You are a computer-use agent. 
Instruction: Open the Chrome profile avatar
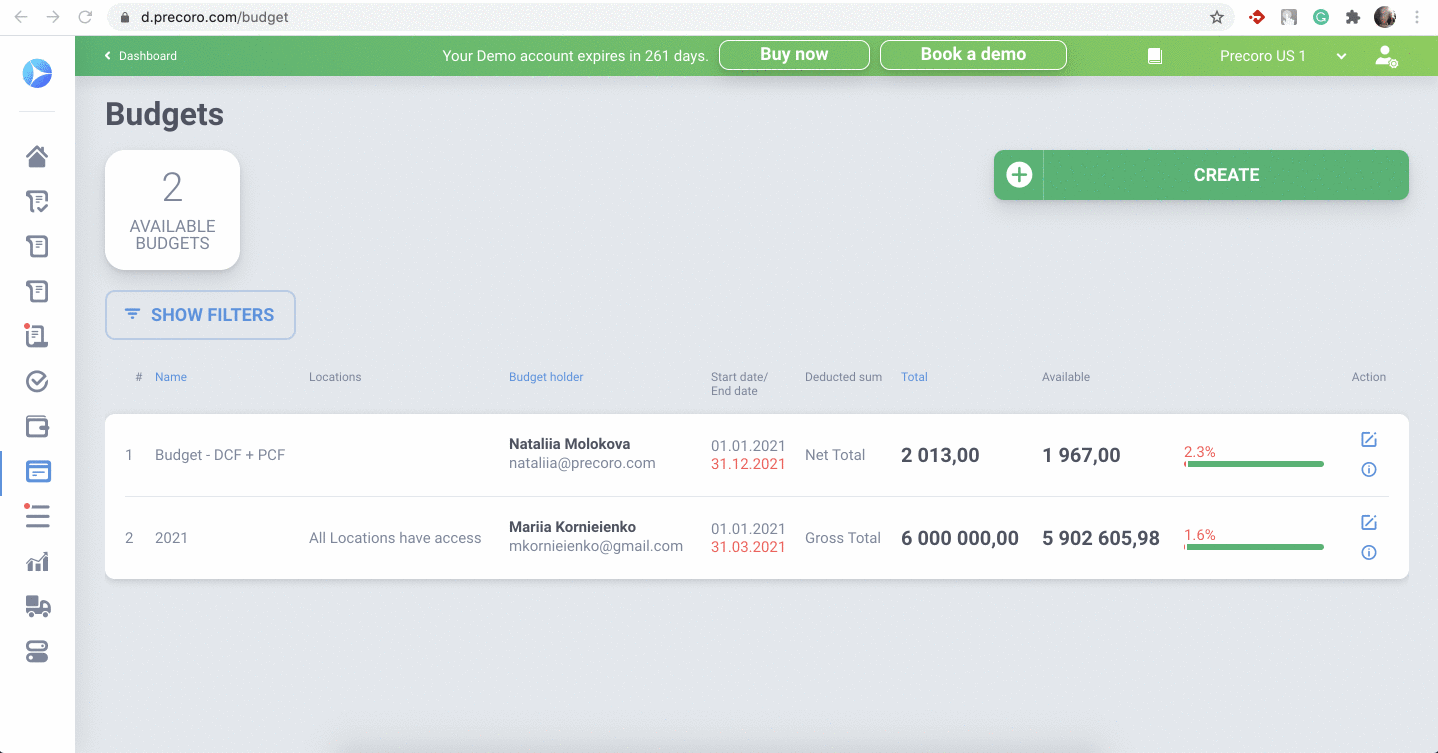coord(1385,17)
